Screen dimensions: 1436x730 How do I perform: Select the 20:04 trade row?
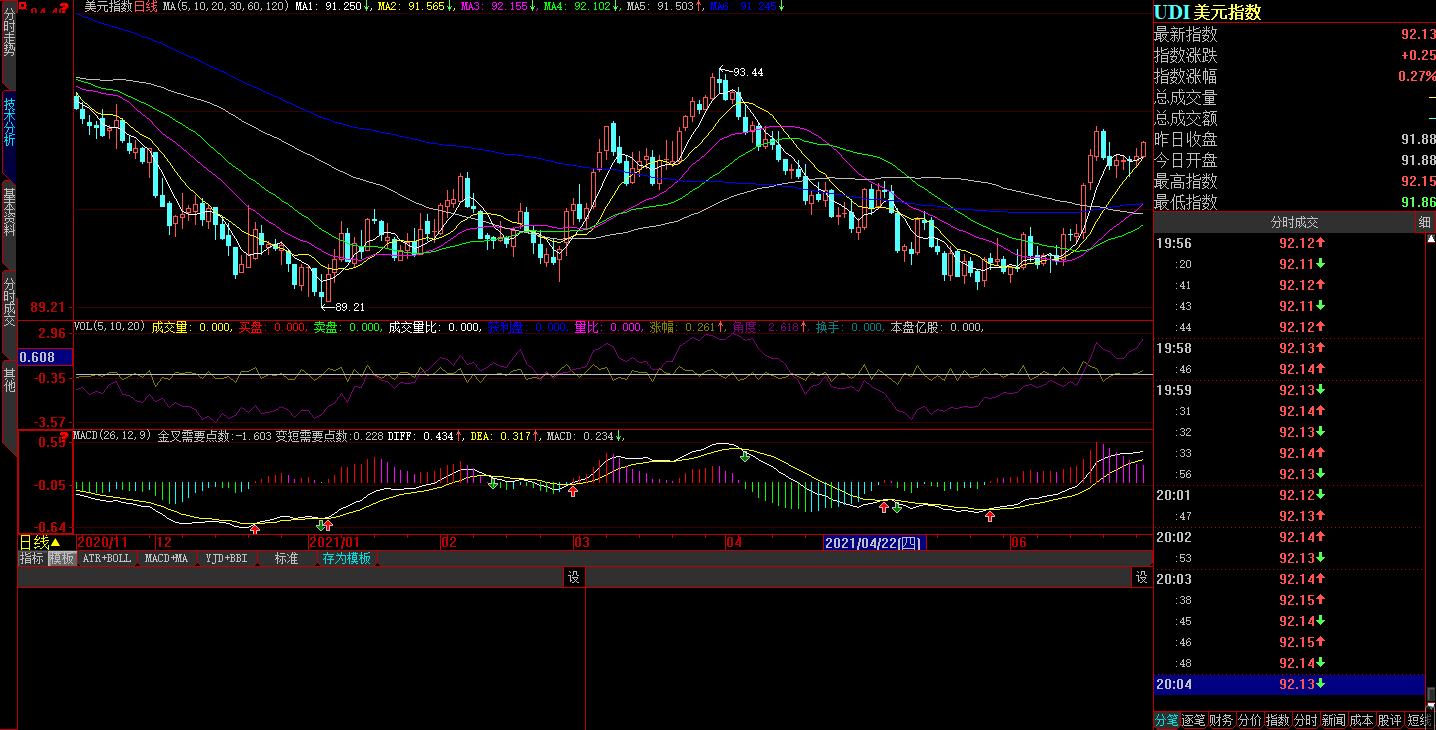[1289, 685]
